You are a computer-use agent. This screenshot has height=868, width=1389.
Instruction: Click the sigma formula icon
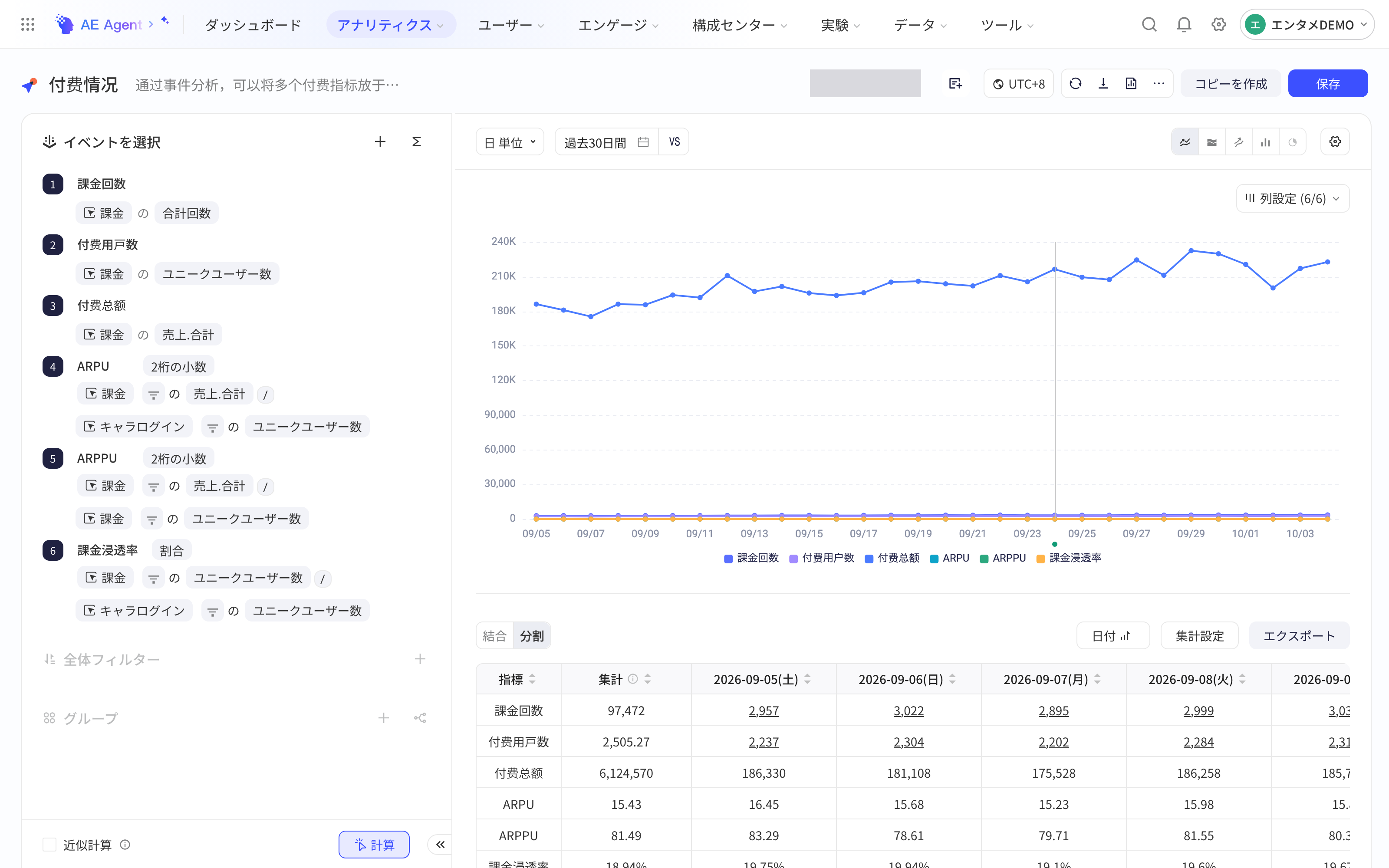click(417, 142)
